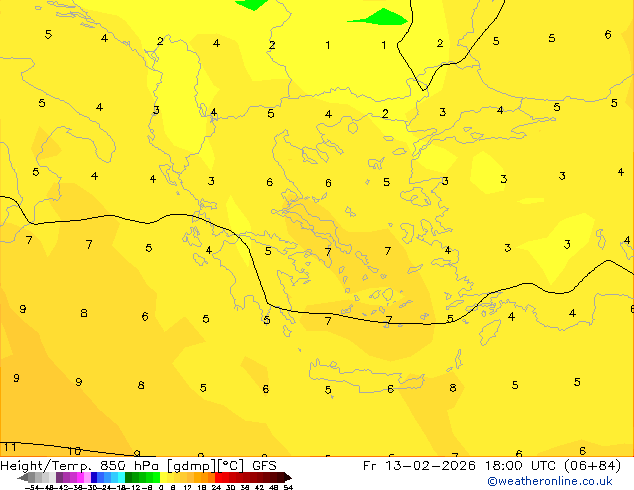
Task: Click the '[gdmp]' unit label
Action: point(192,467)
